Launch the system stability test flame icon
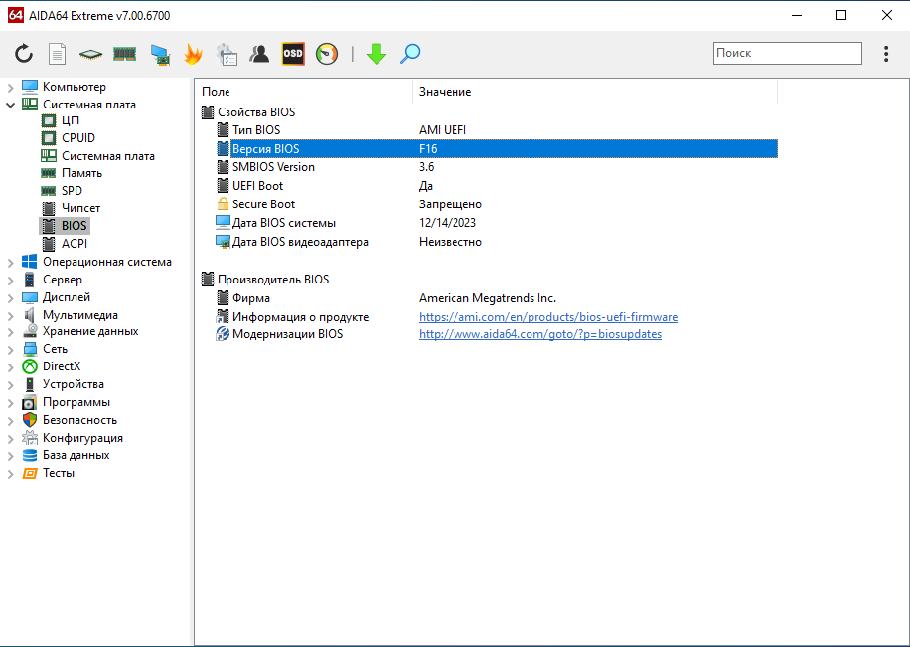This screenshot has width=910, height=647. 193,54
